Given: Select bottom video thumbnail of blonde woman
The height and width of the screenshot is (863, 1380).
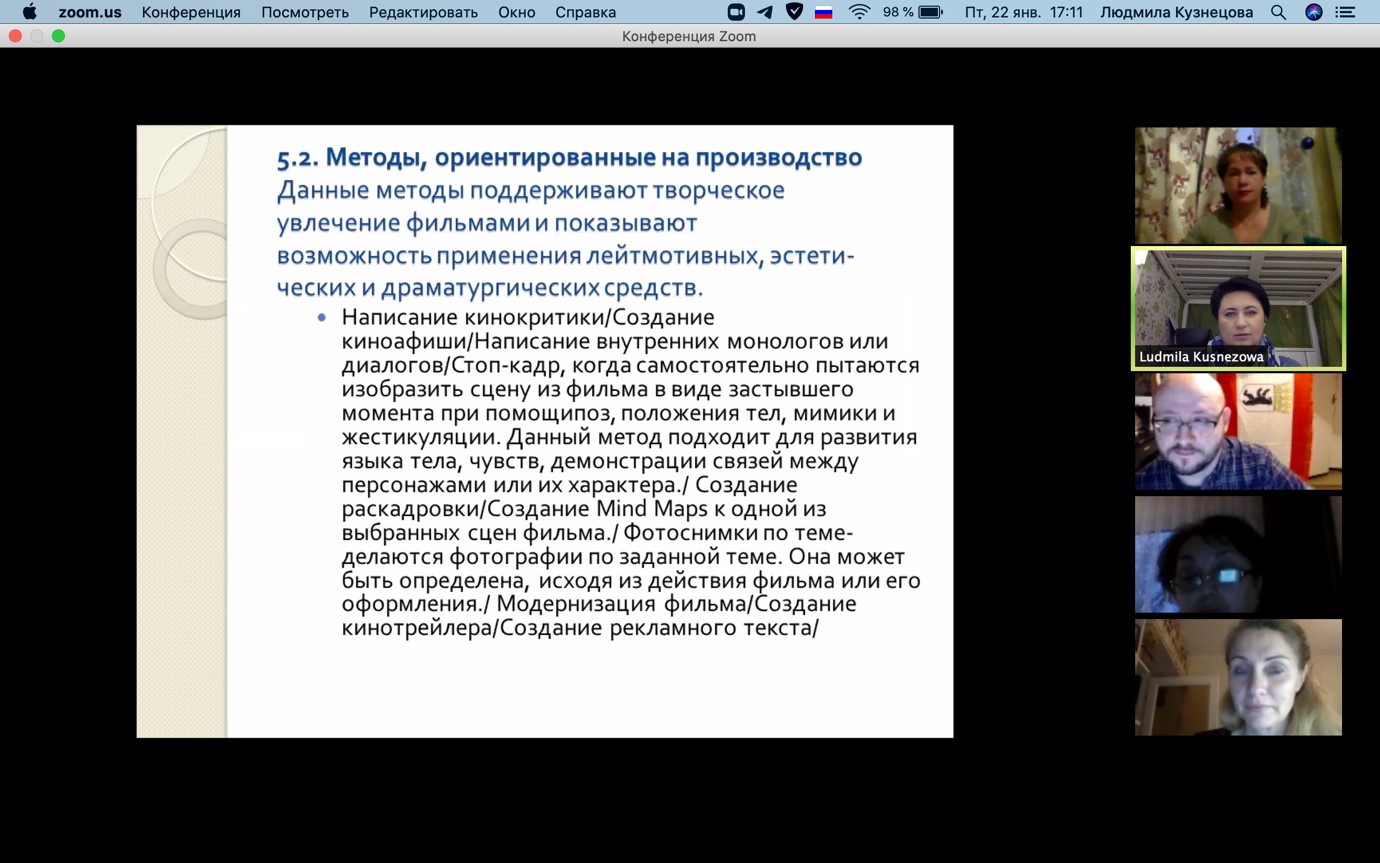Looking at the screenshot, I should point(1238,677).
